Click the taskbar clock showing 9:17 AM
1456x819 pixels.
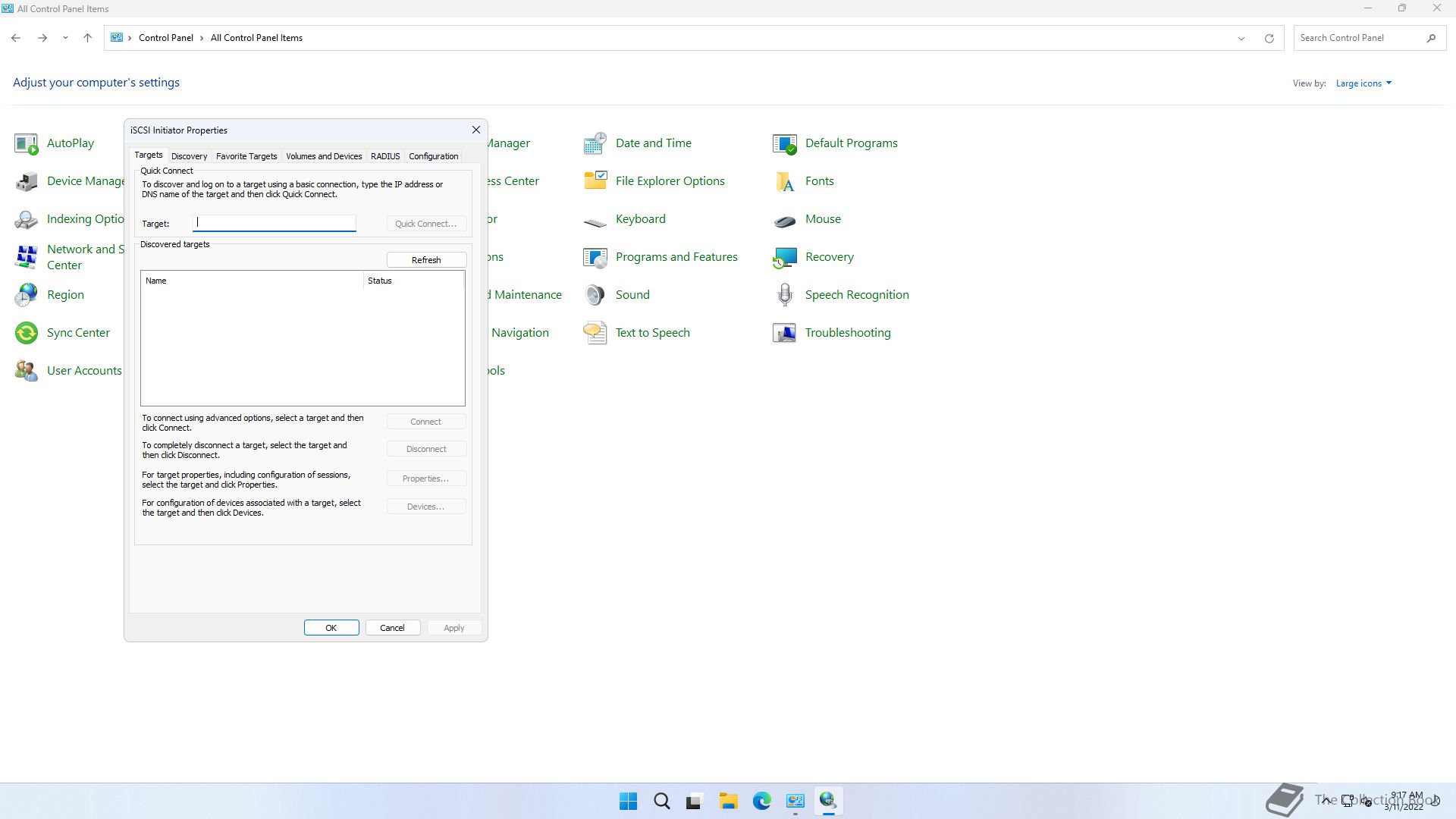click(x=1405, y=801)
